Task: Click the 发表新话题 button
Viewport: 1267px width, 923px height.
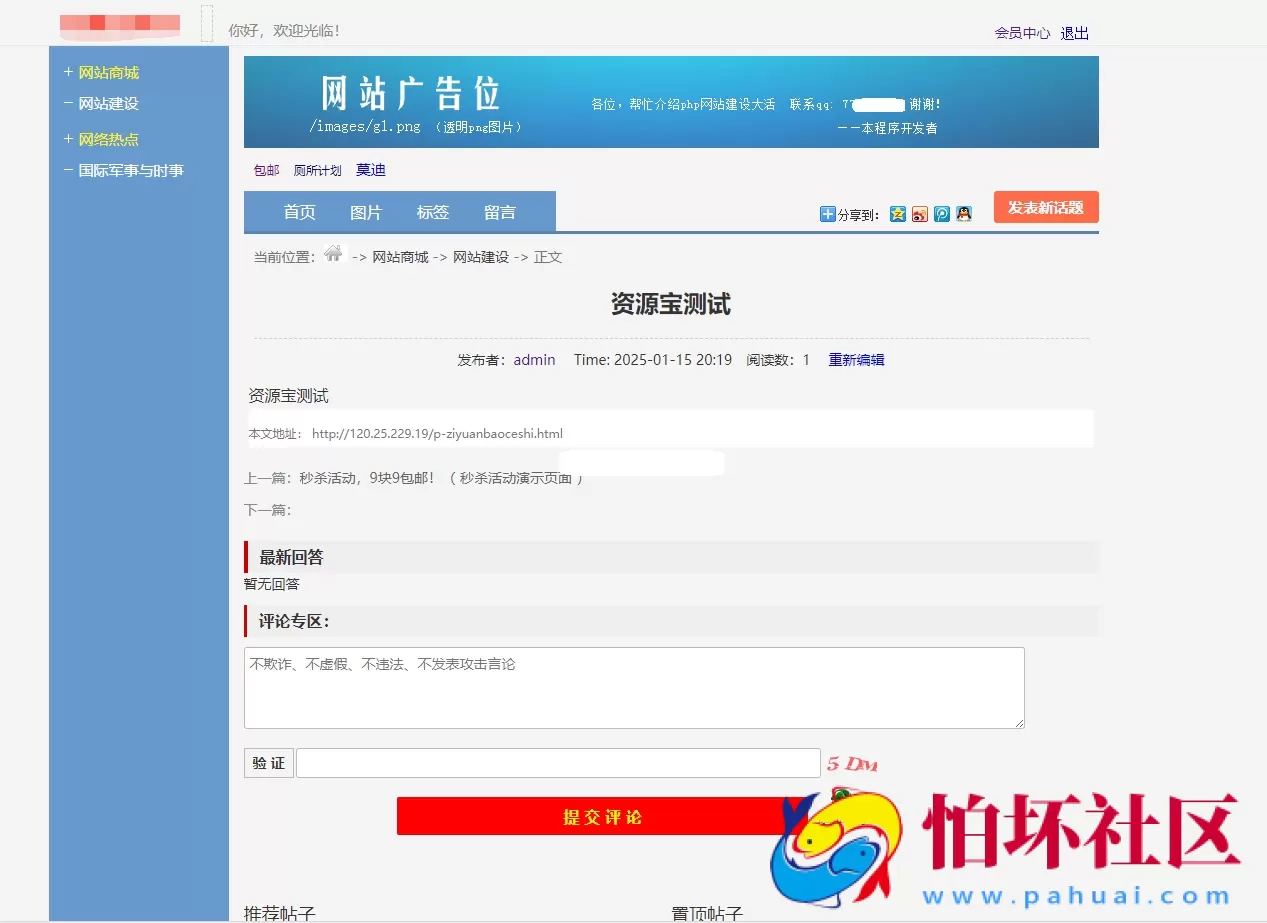Action: click(x=1045, y=207)
